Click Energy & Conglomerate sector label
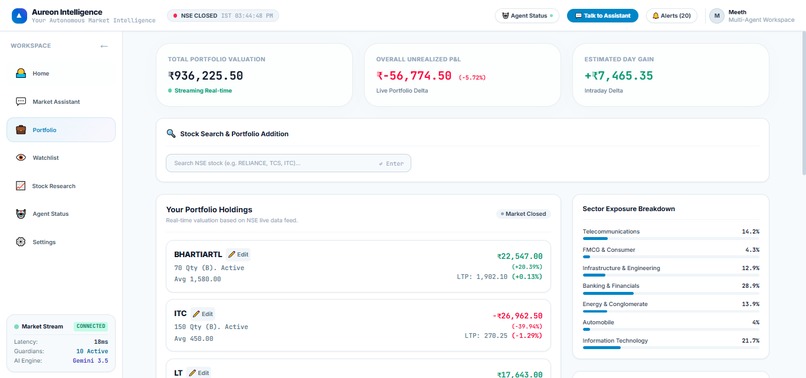The image size is (806, 378). 615,304
